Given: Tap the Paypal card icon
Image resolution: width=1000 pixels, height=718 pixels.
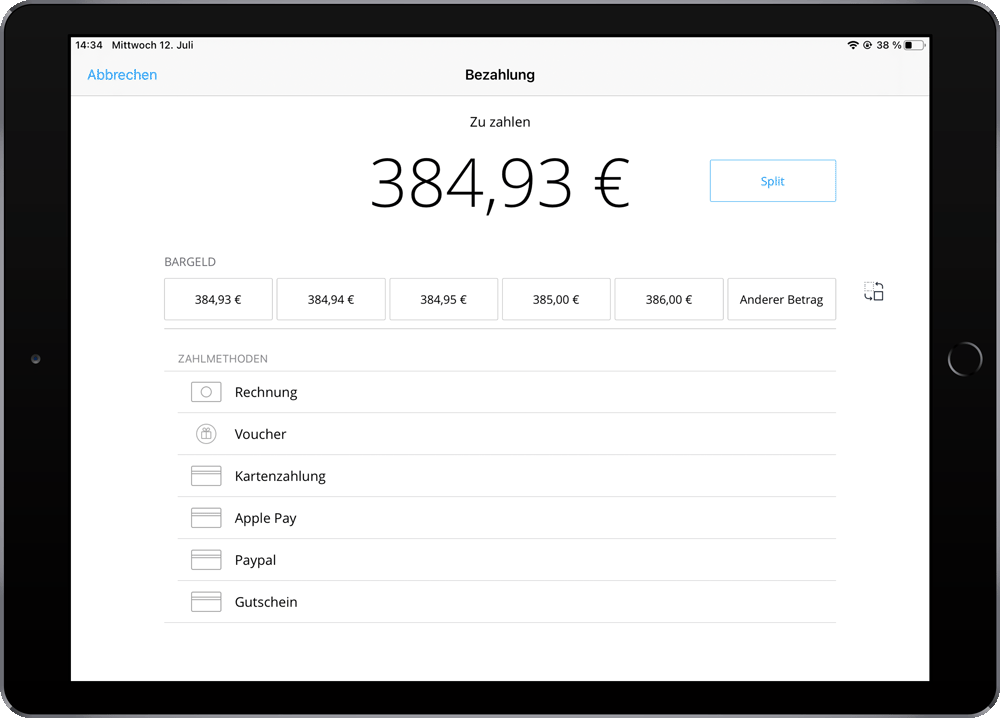Looking at the screenshot, I should tap(206, 560).
